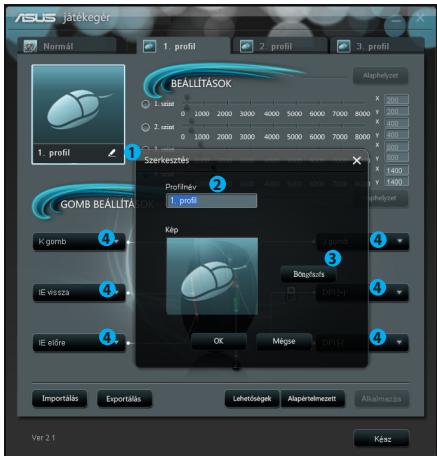
Task: Click the Exportálás button
Action: point(124,399)
